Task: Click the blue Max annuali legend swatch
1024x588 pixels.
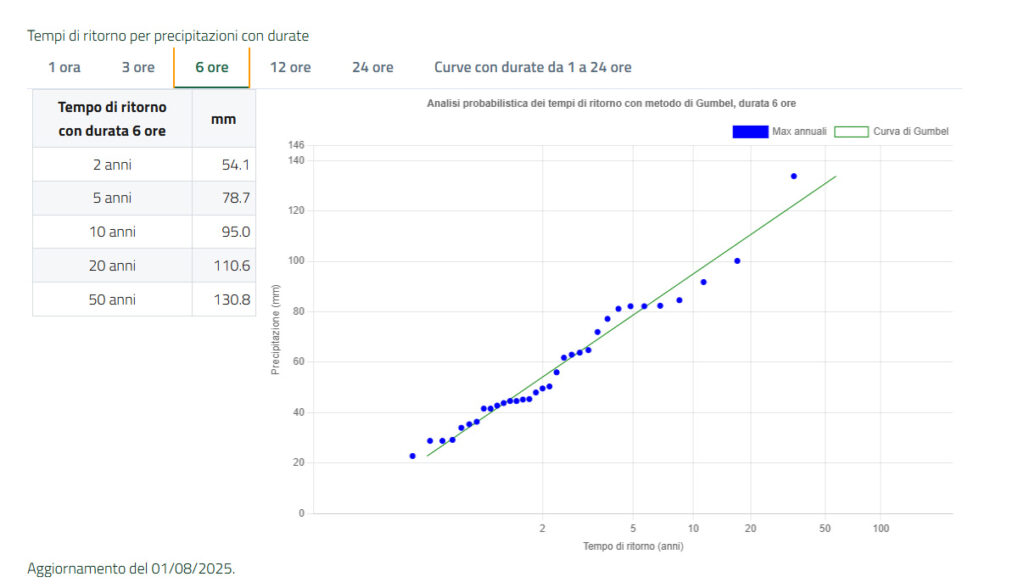Action: (x=750, y=131)
